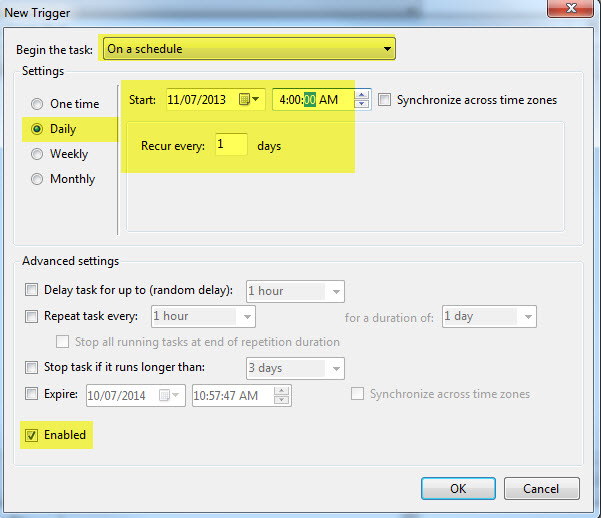601x518 pixels.
Task: Enable Stop task if runs longer
Action: point(30,368)
